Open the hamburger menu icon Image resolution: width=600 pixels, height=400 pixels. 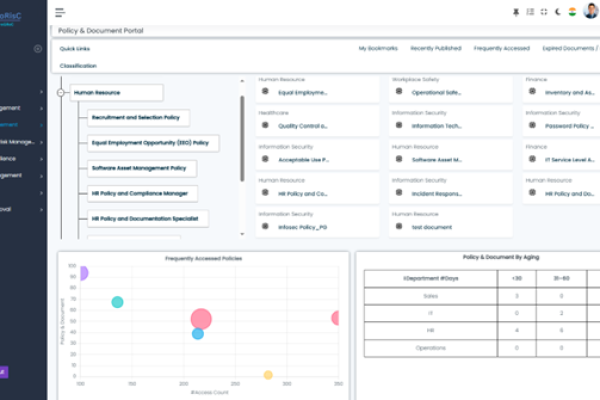pos(59,12)
